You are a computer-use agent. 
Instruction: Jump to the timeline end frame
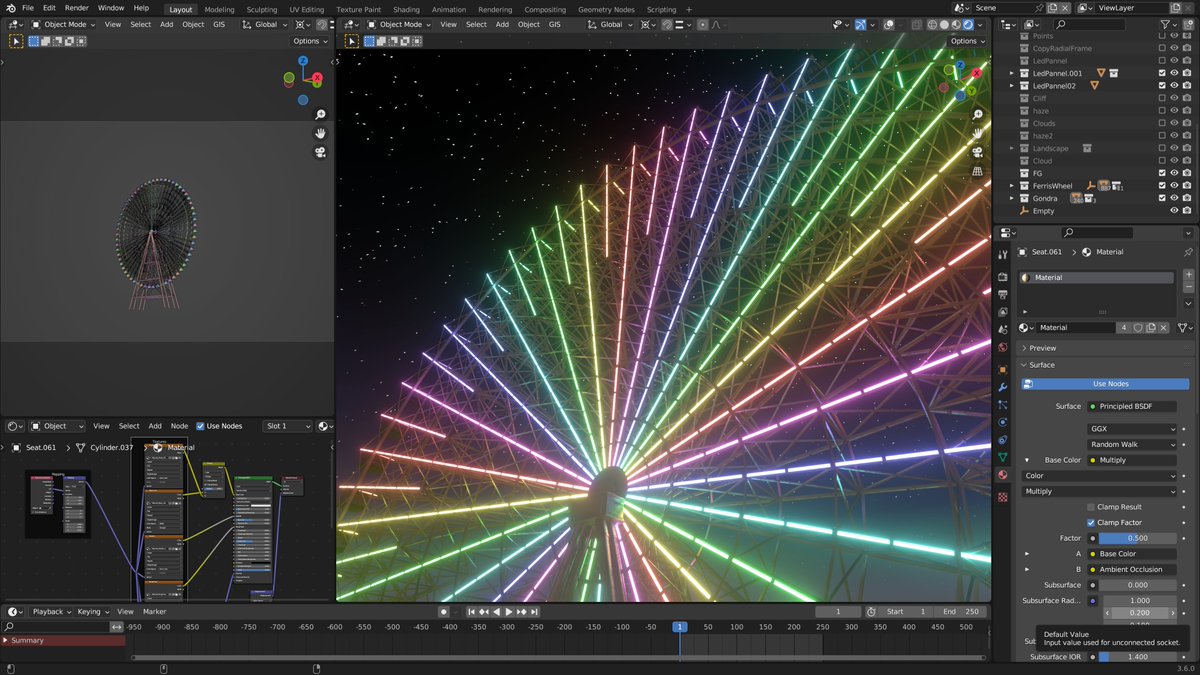coord(535,611)
